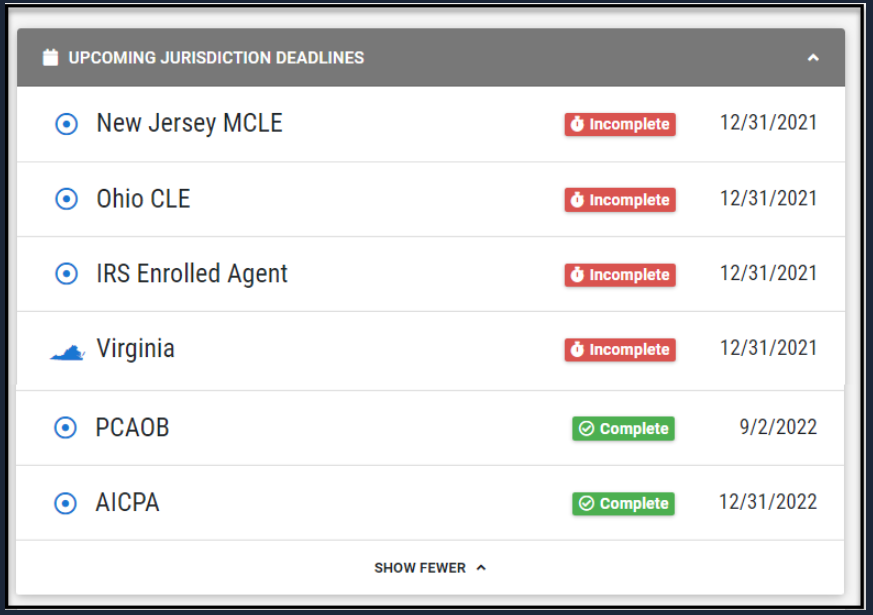Collapse the Upcoming Jurisdiction Deadlines panel

click(x=813, y=58)
